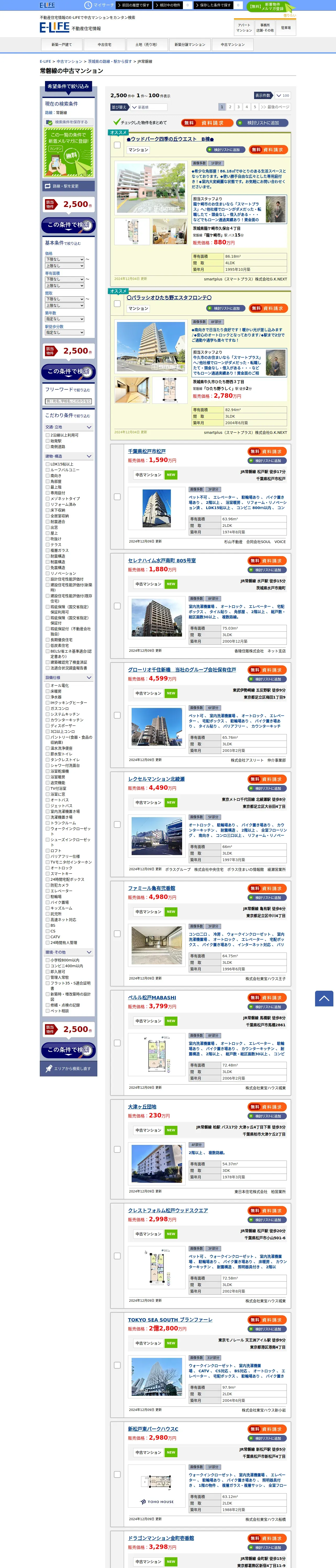Open the interior photo thumbnail of パラッシオひたち野エスタフロンテ

pyautogui.click(x=133, y=390)
